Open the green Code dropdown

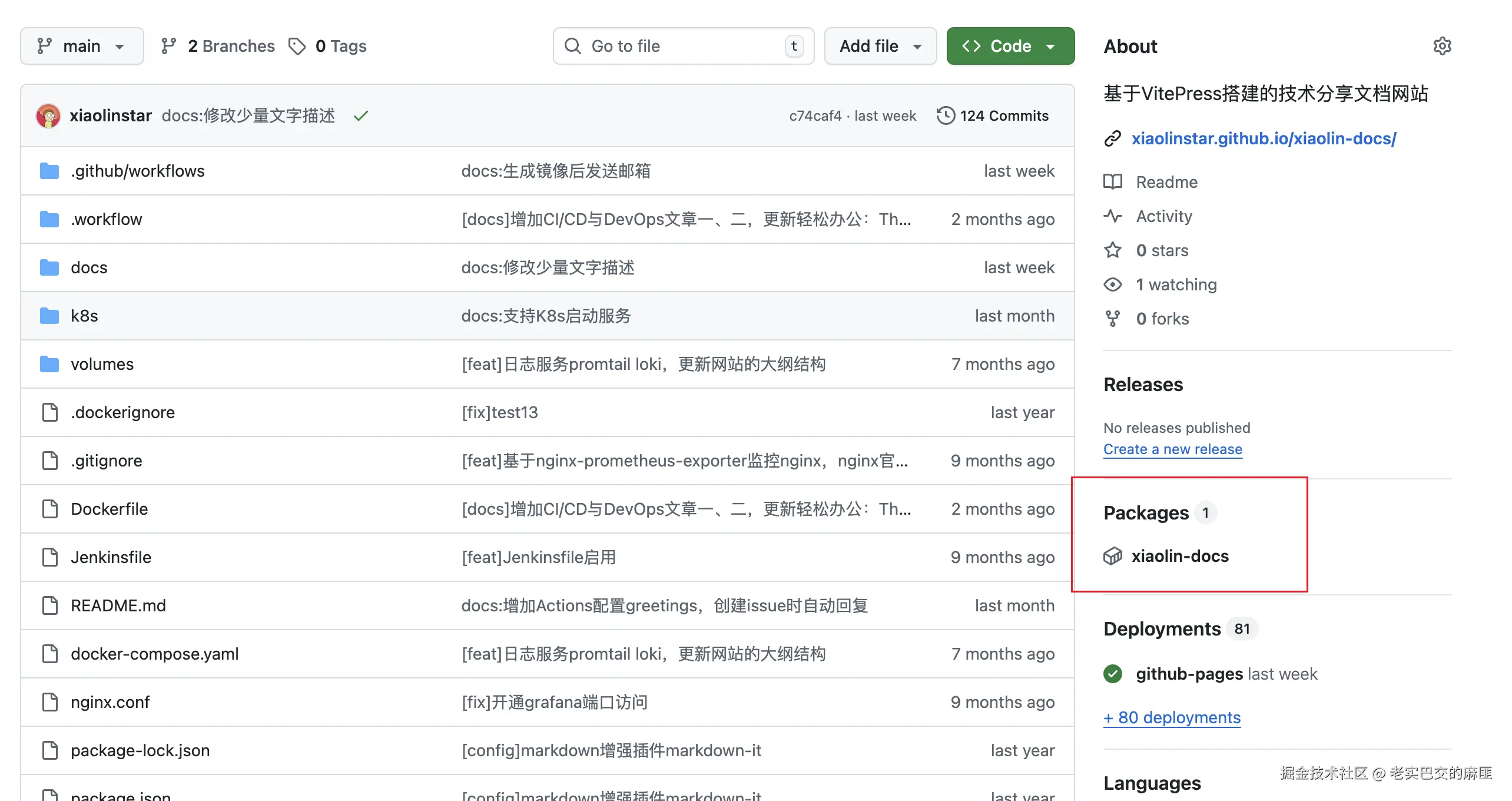[1010, 47]
